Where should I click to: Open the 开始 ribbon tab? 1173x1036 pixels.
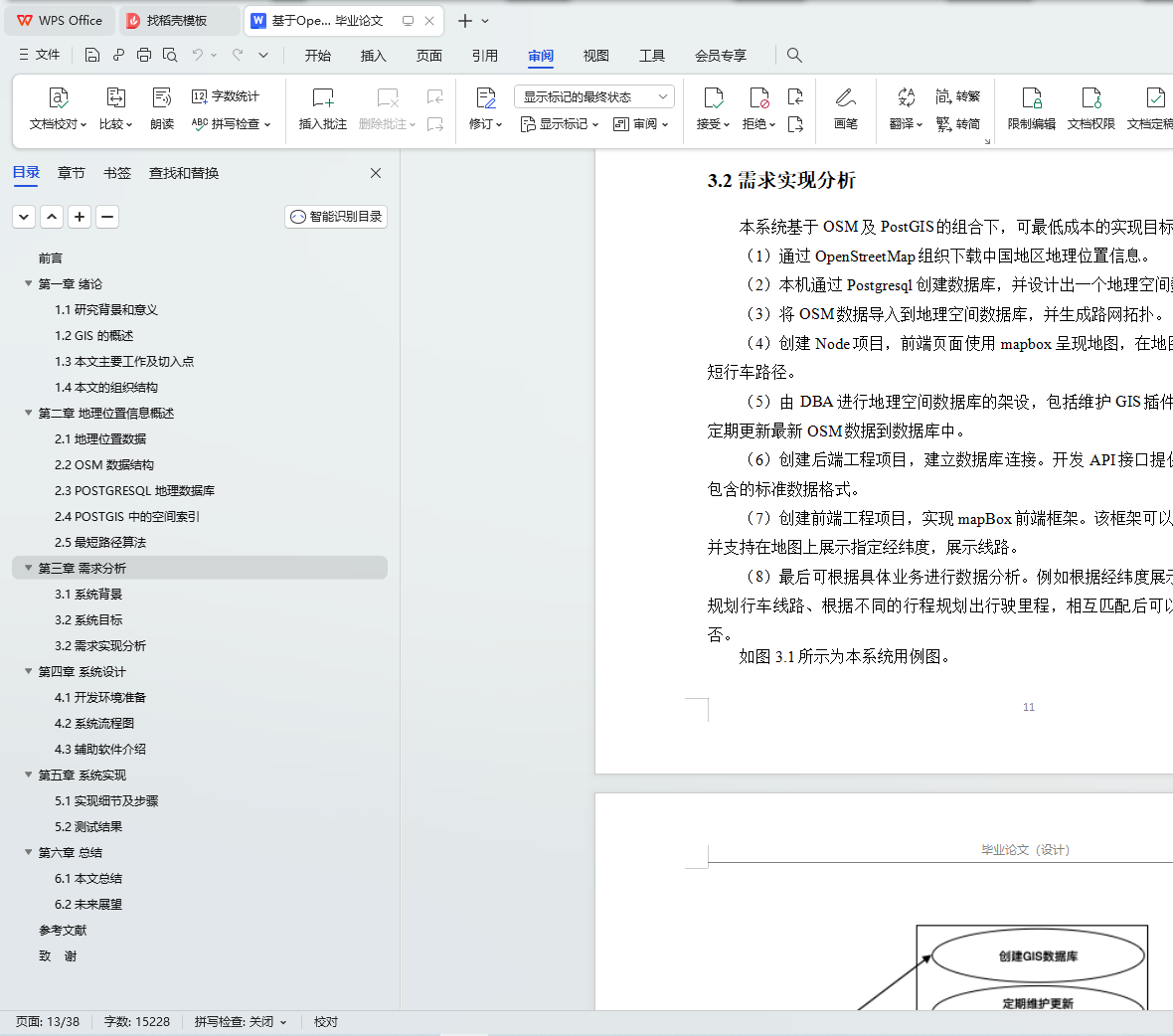pyautogui.click(x=318, y=56)
